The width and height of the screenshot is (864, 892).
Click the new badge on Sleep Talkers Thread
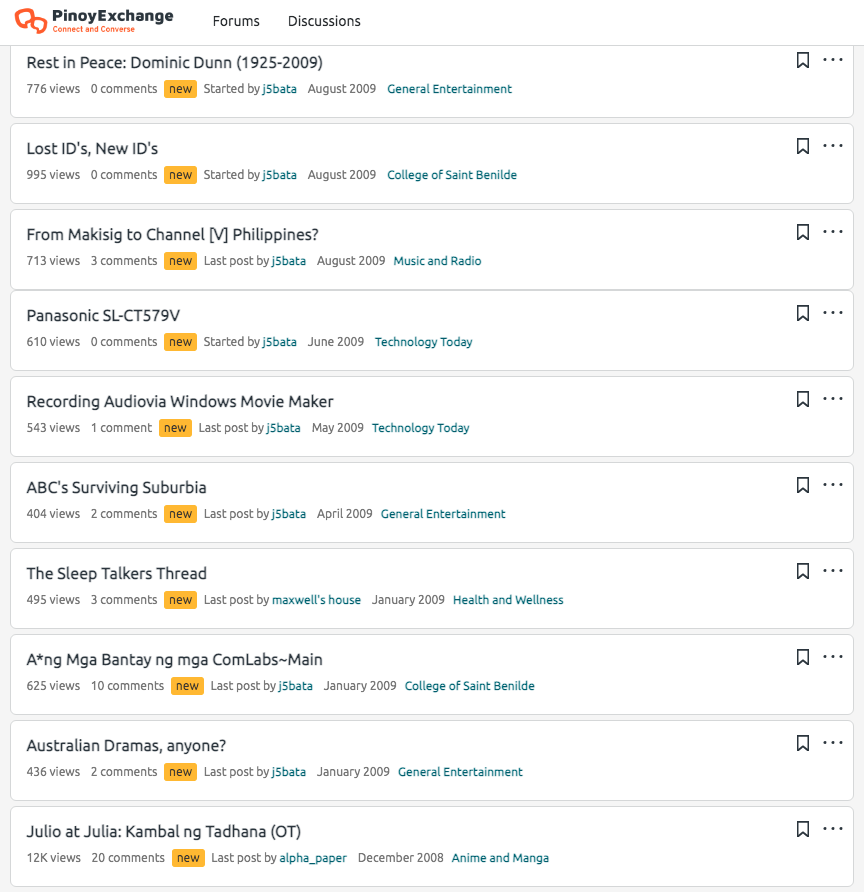click(x=180, y=600)
